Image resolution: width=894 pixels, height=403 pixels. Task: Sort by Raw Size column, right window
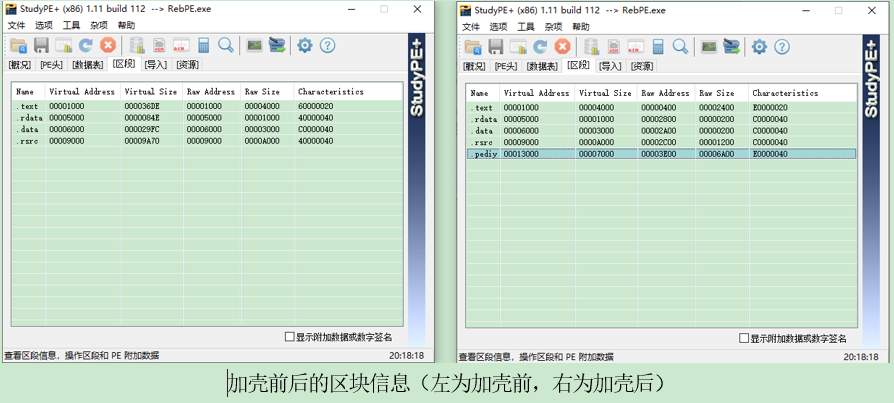pyautogui.click(x=721, y=93)
